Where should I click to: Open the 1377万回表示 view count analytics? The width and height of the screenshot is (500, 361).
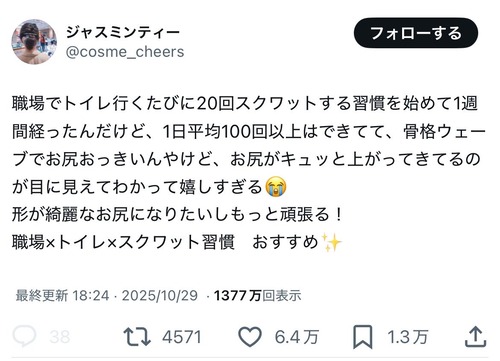[257, 296]
